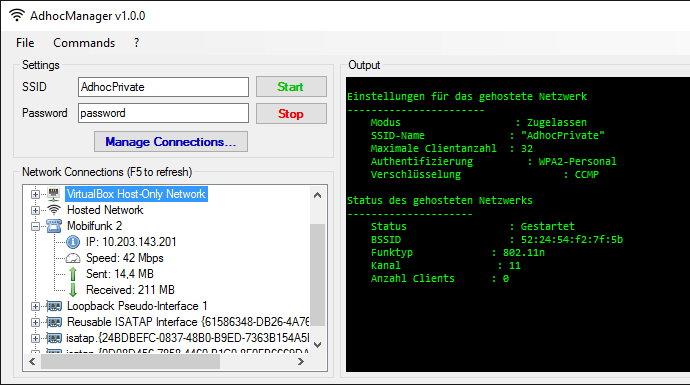
Task: Click the green Sent arrow icon
Action: pyautogui.click(x=73, y=274)
